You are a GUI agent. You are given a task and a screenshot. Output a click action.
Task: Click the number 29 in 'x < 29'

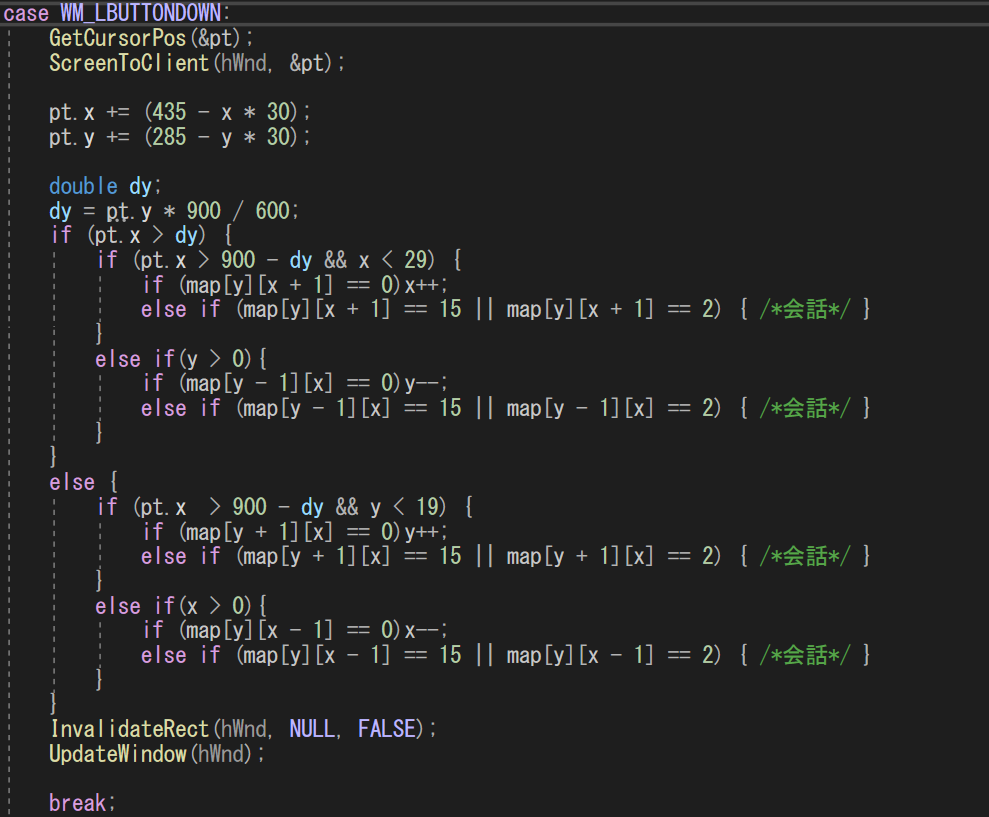click(416, 260)
